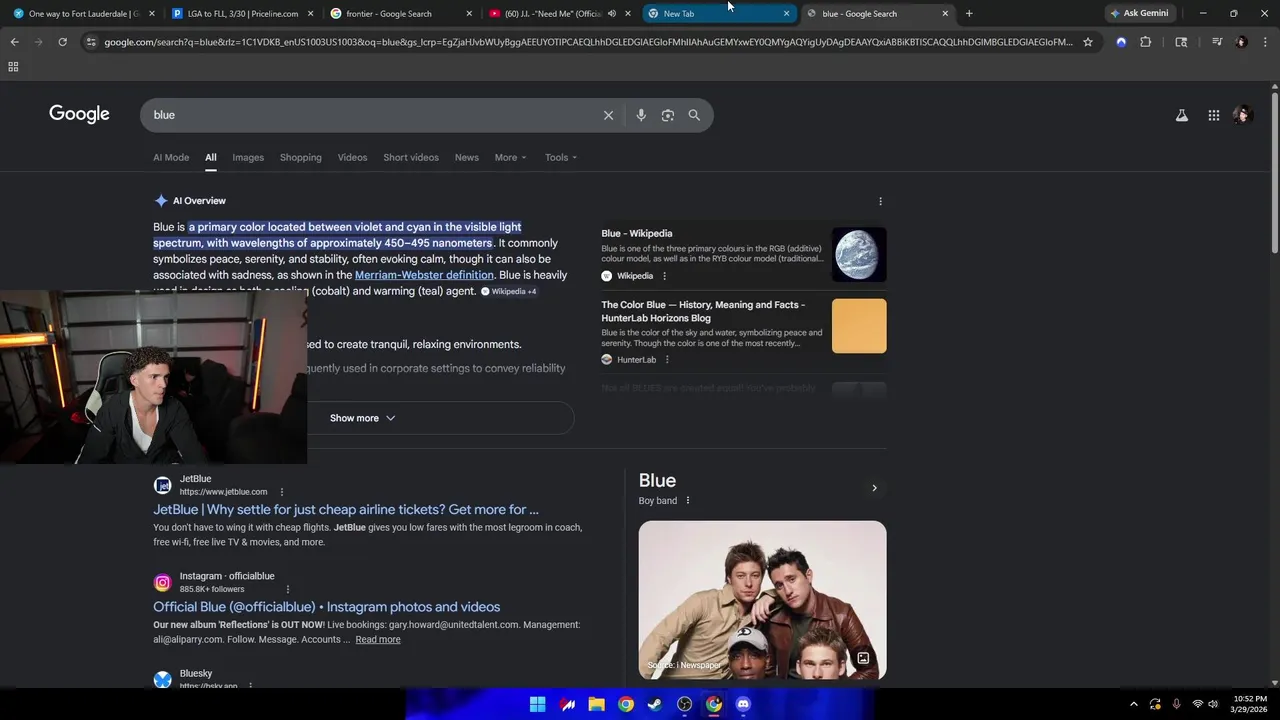Open the Earth thumbnail on Wikipedia card
1280x720 pixels.
click(x=859, y=255)
